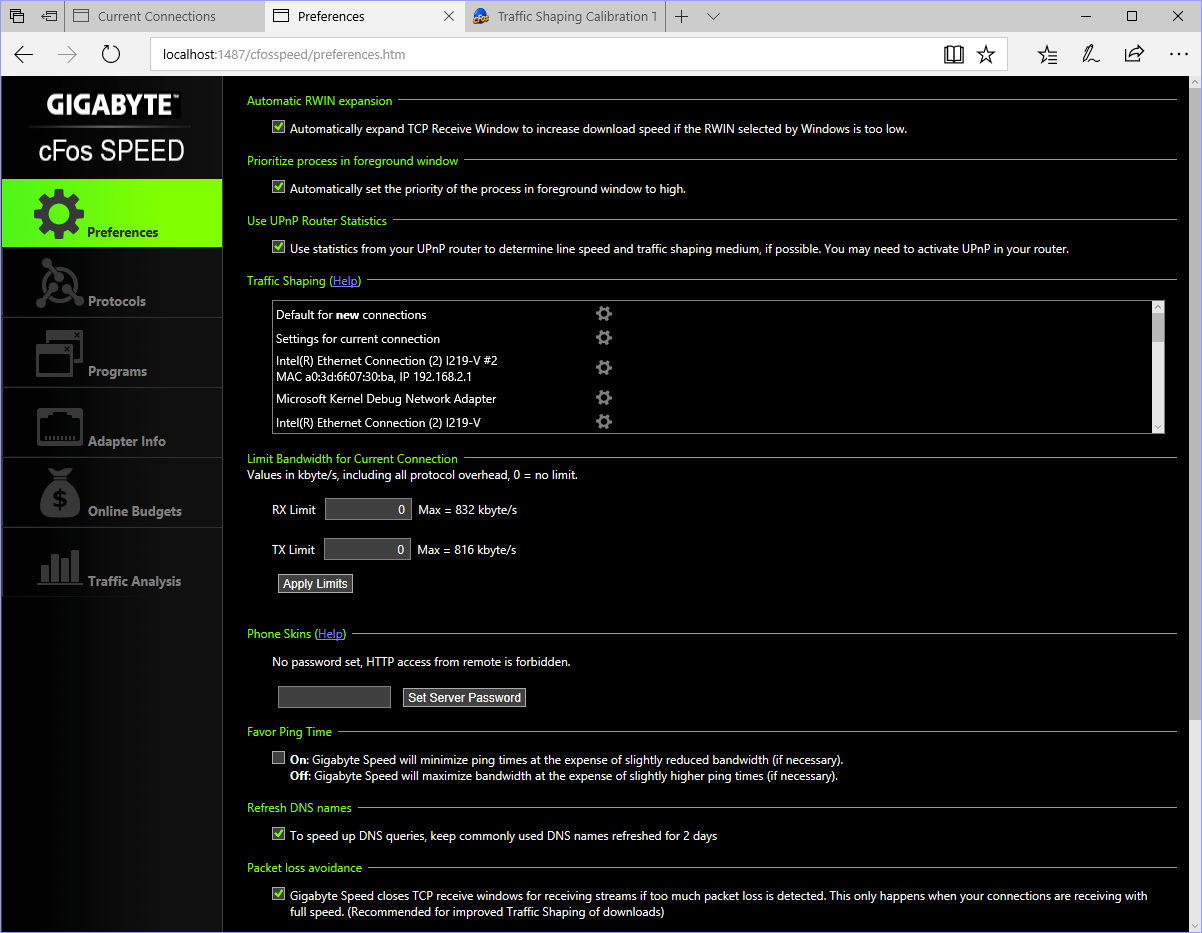Open the Online Budgets section
Image resolution: width=1202 pixels, height=933 pixels.
pyautogui.click(x=112, y=493)
